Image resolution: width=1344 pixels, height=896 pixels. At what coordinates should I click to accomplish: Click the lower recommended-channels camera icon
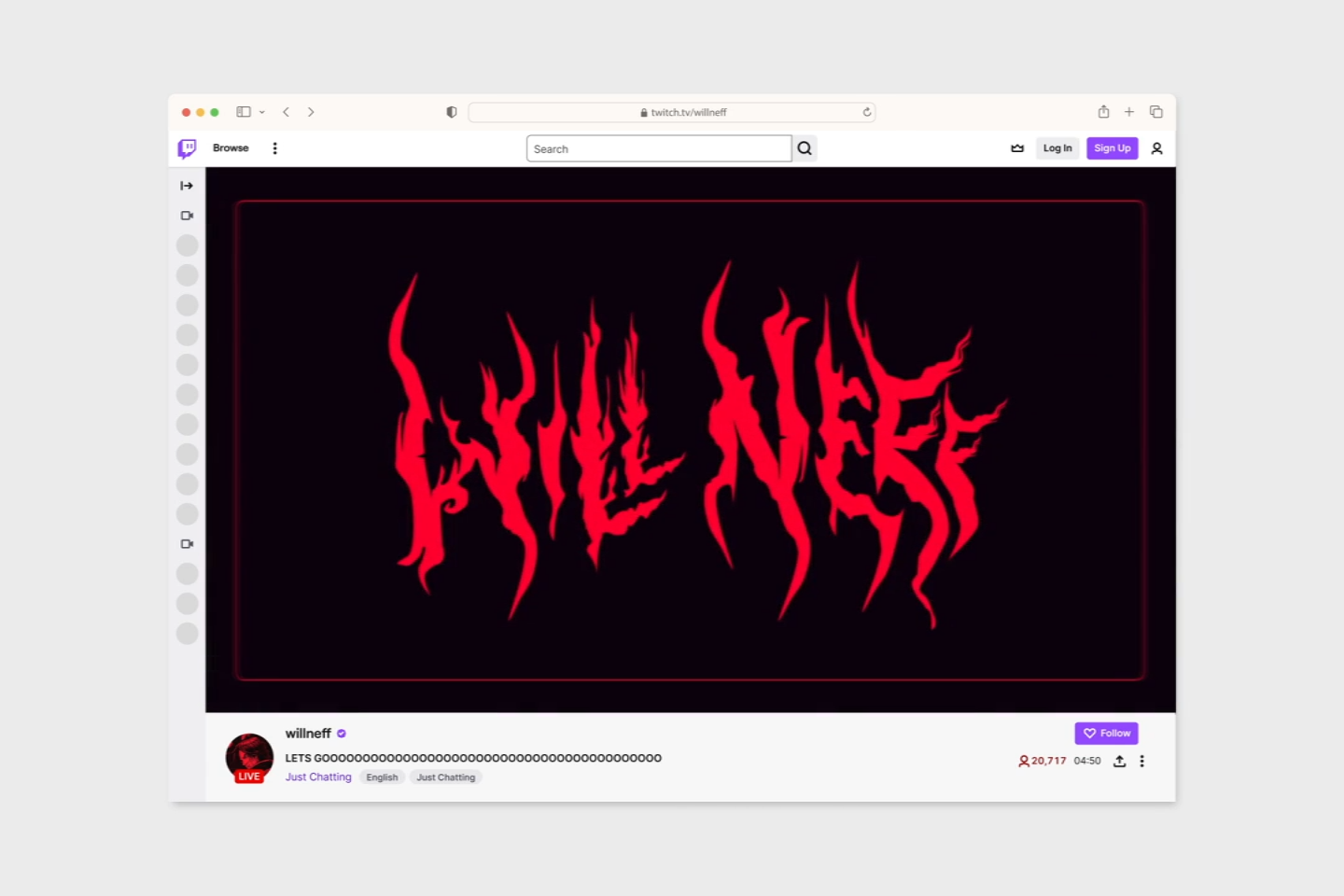pos(187,544)
